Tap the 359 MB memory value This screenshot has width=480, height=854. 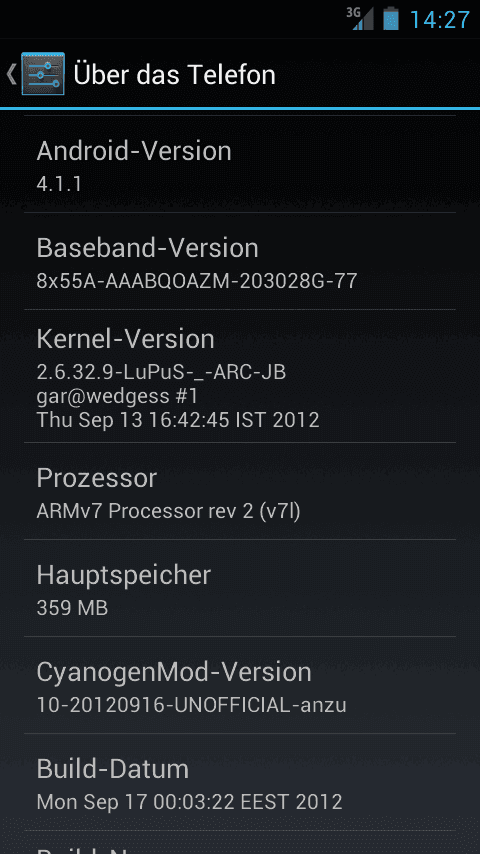coord(72,608)
